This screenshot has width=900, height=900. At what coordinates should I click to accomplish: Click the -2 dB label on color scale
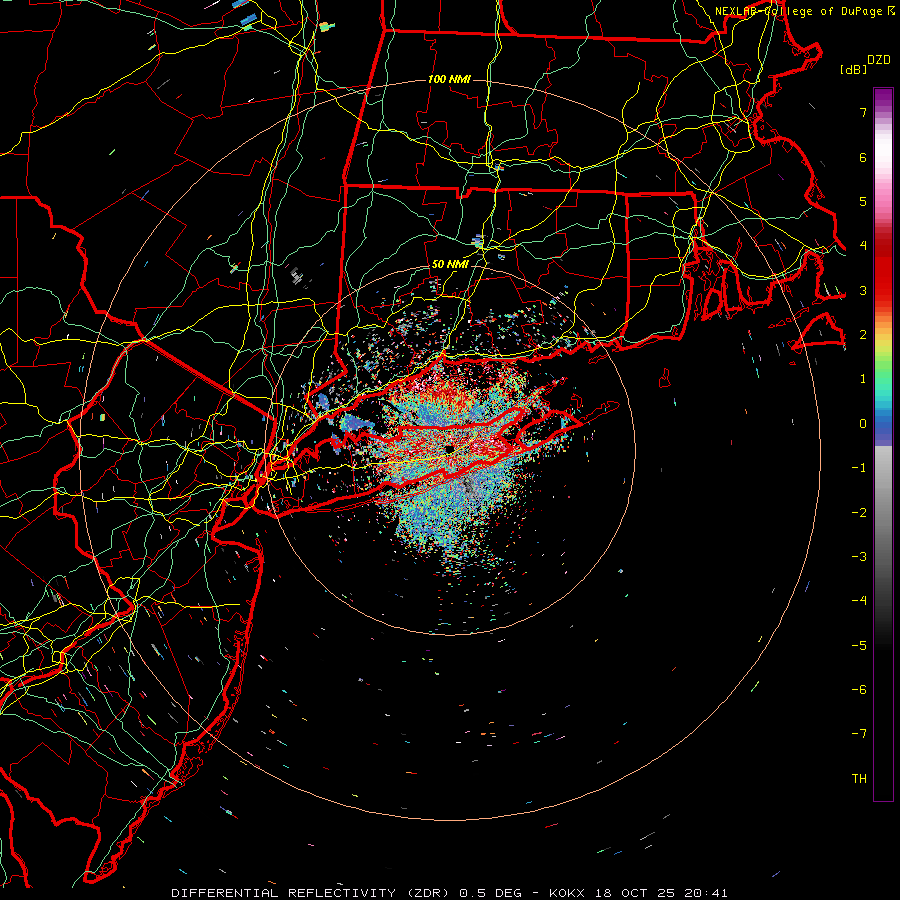(x=859, y=513)
